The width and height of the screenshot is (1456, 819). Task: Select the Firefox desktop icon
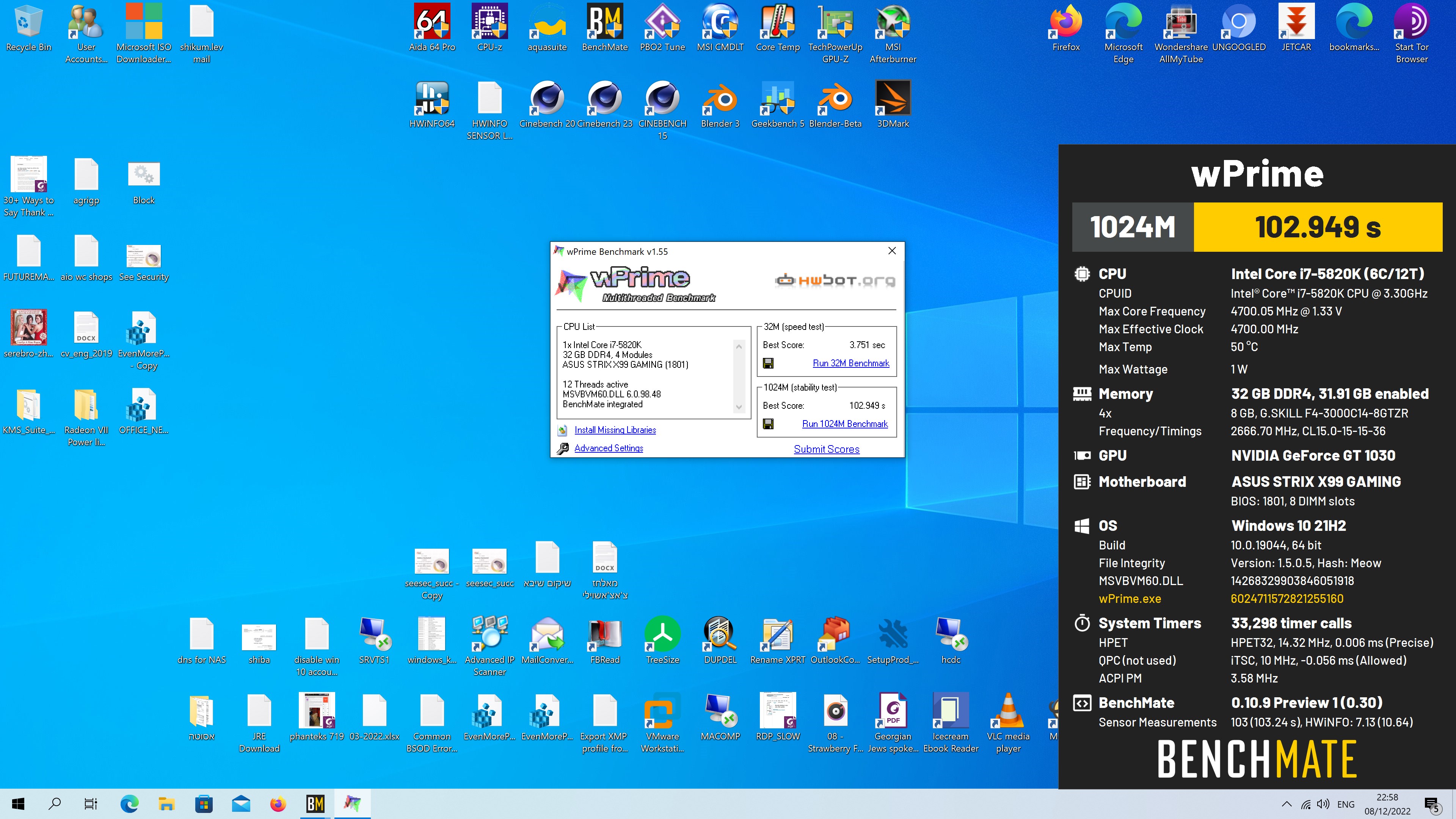pos(1066,28)
